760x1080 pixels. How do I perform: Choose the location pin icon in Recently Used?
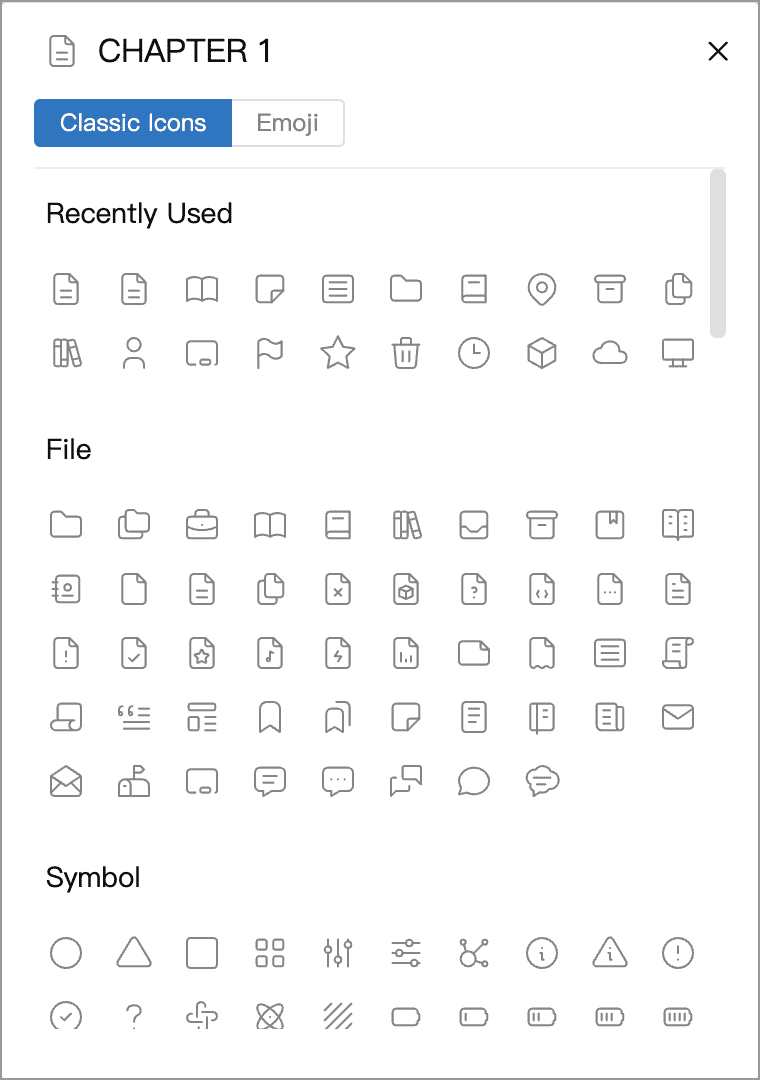pos(542,289)
